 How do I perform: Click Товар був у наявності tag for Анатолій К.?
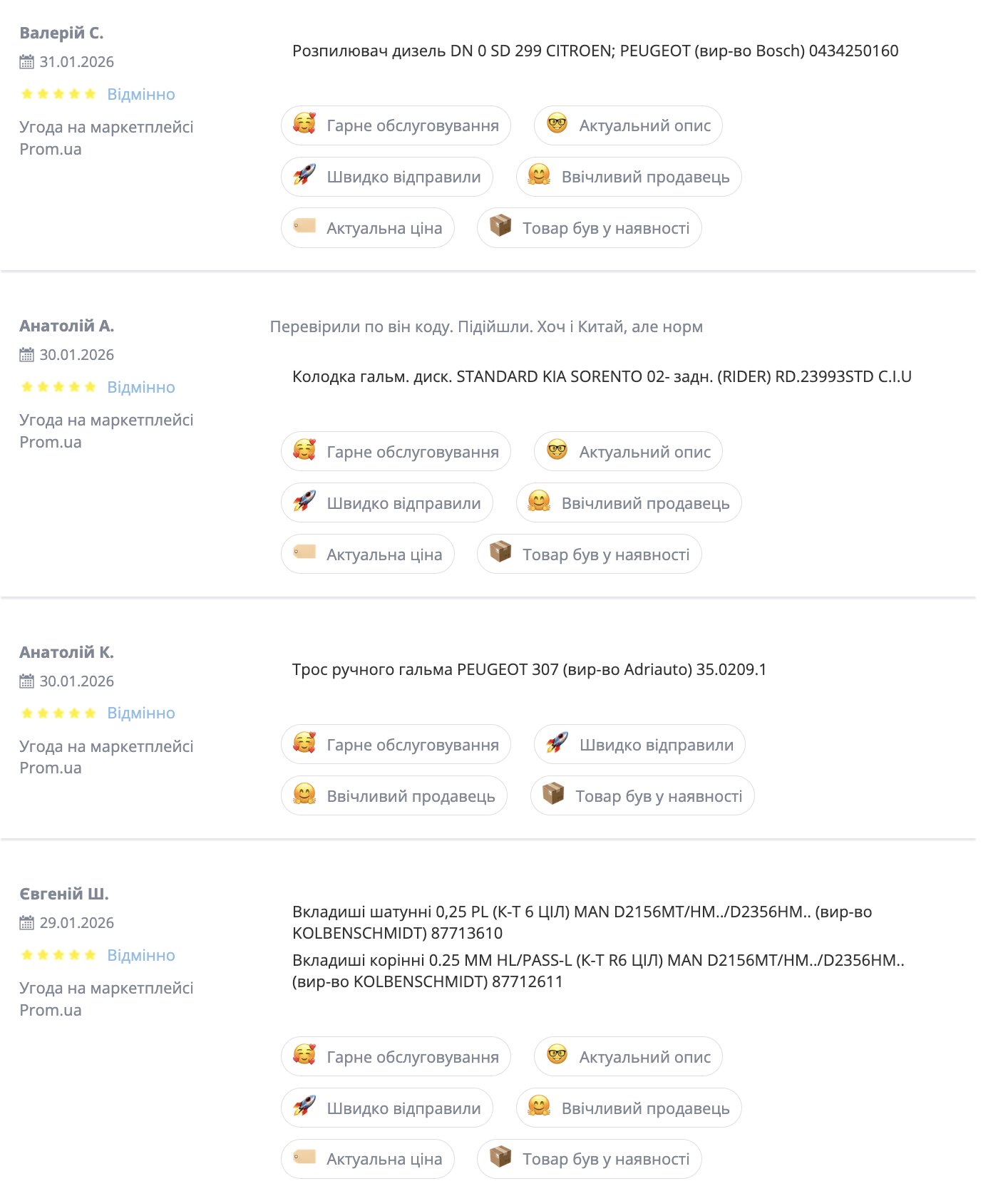[642, 796]
